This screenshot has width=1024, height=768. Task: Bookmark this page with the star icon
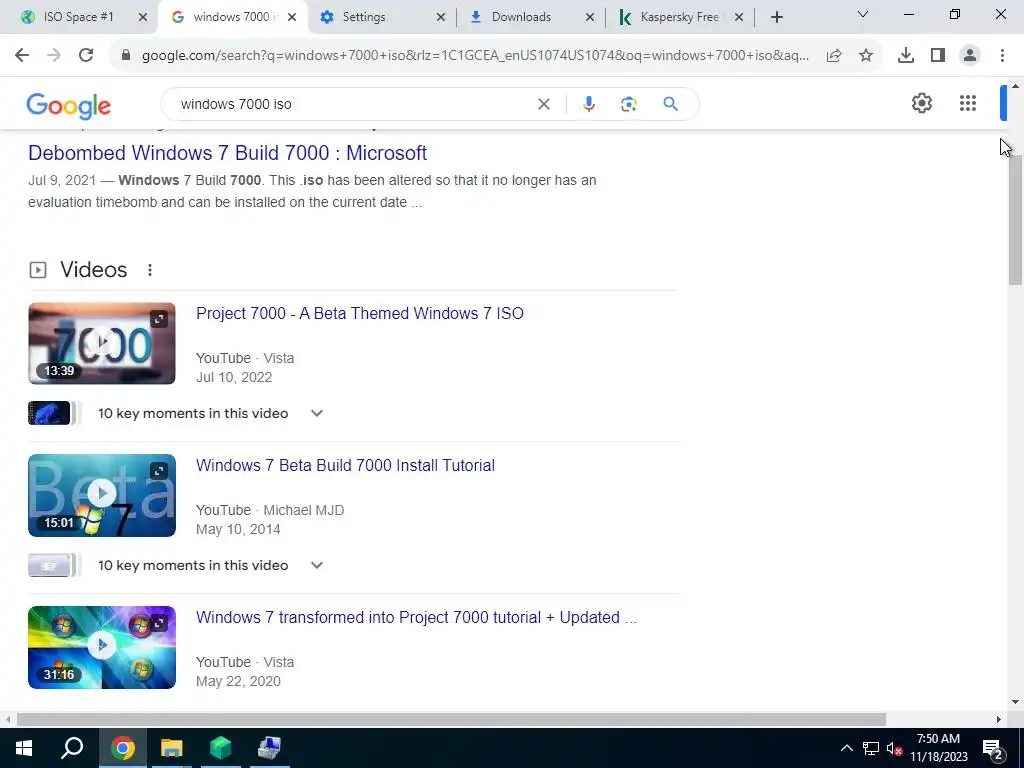(x=866, y=56)
